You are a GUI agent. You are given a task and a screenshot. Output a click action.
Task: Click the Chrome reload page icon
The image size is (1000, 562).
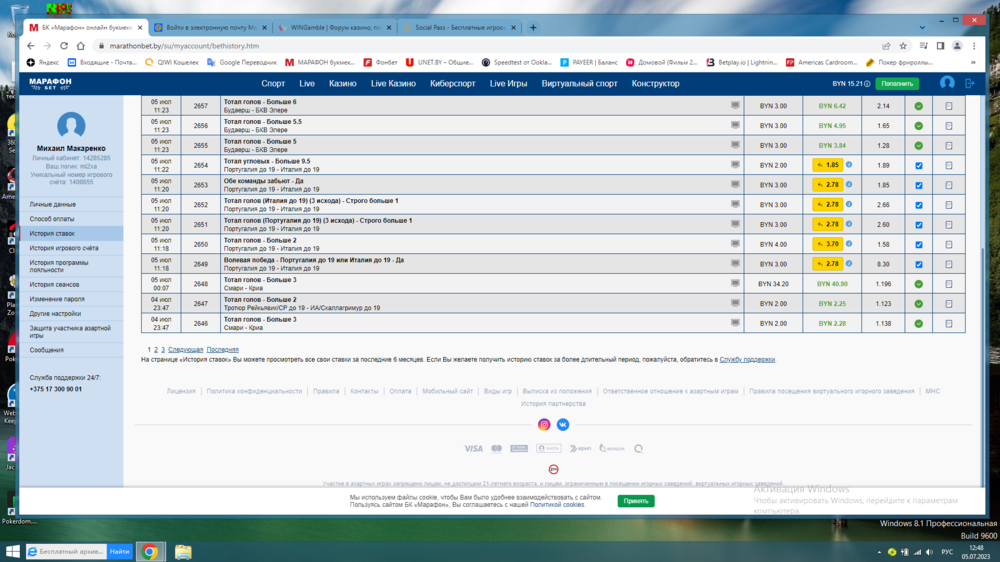[63, 46]
